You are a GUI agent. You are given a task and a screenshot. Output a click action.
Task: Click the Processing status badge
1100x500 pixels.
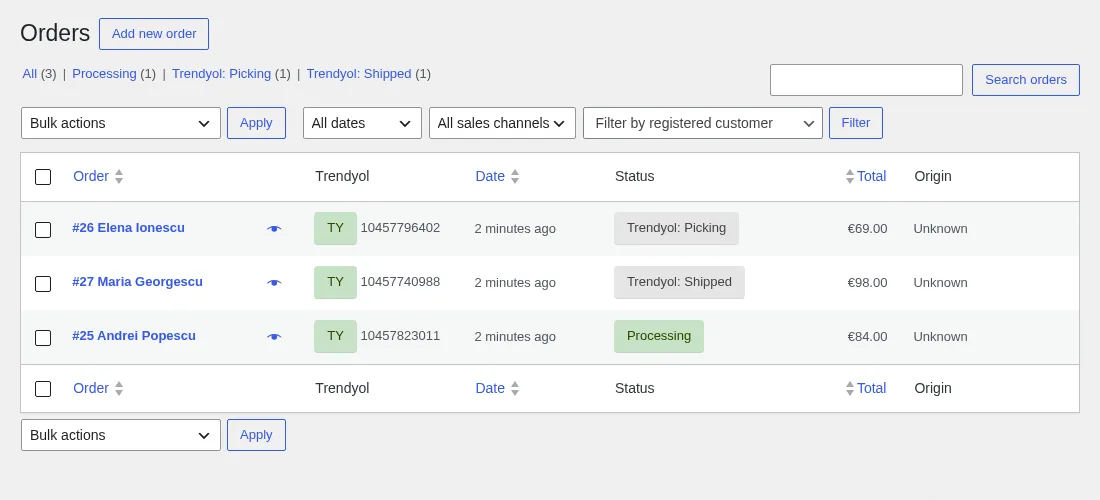659,337
